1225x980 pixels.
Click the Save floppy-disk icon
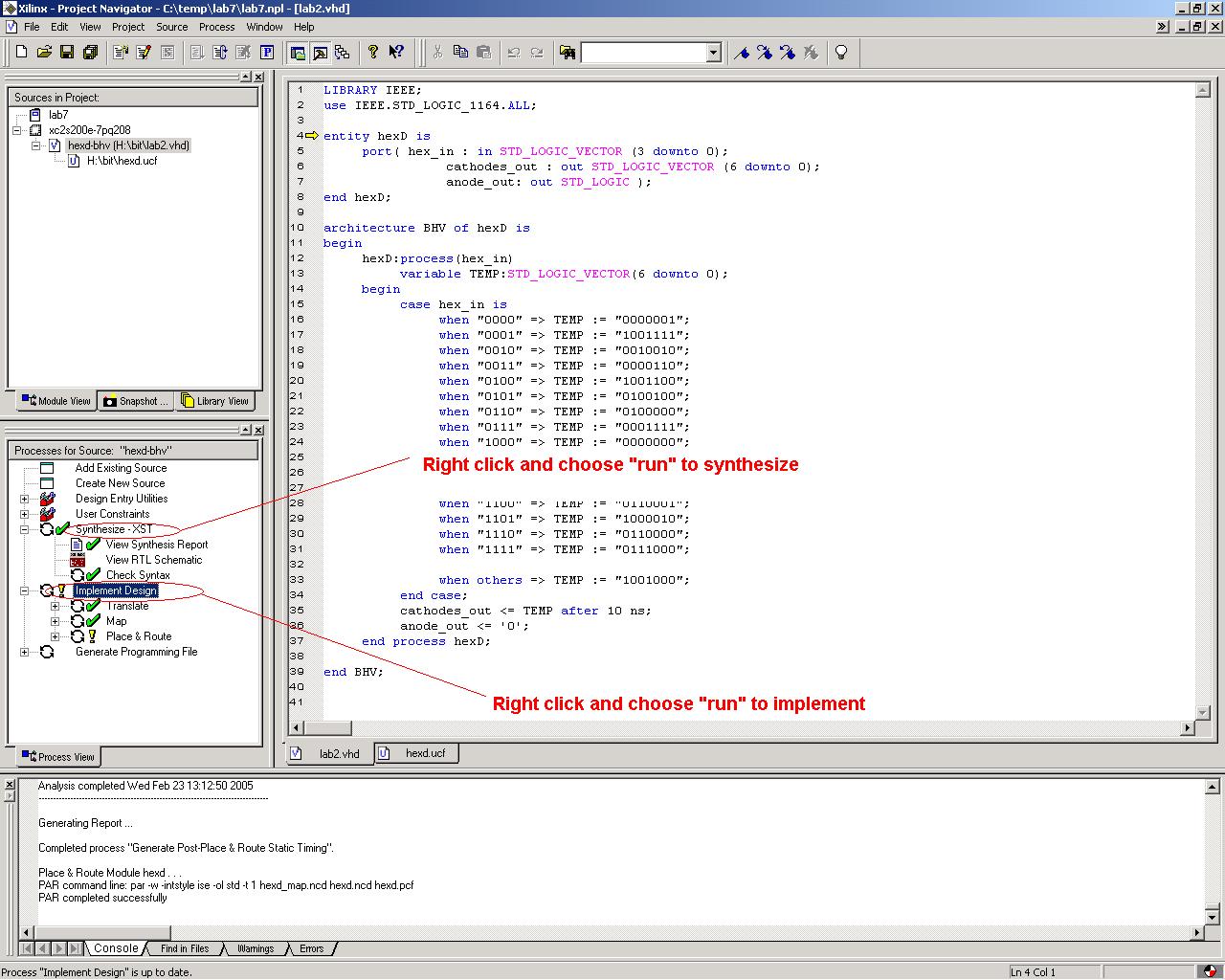(x=67, y=53)
